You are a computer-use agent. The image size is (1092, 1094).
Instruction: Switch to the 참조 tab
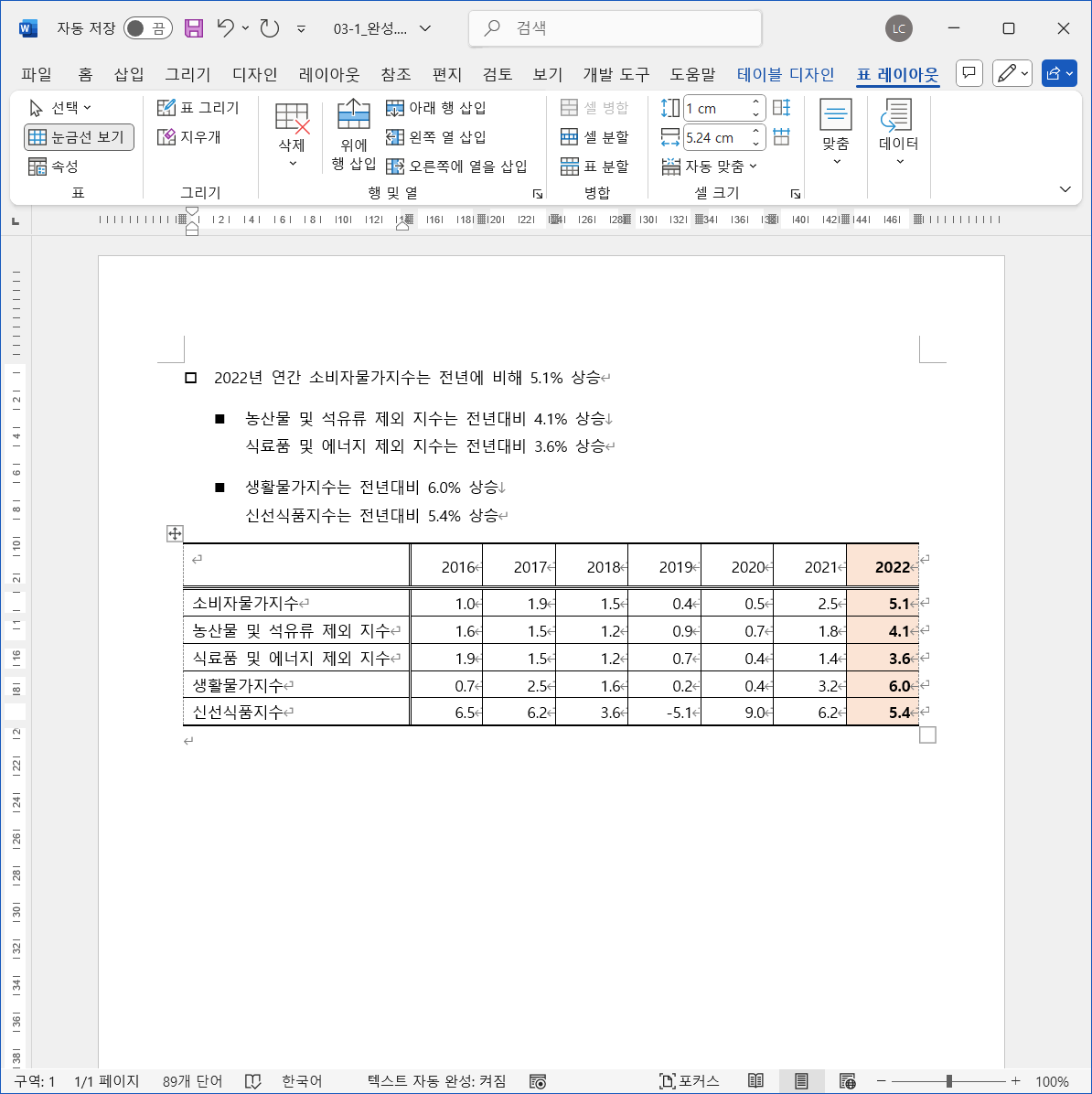pos(396,74)
